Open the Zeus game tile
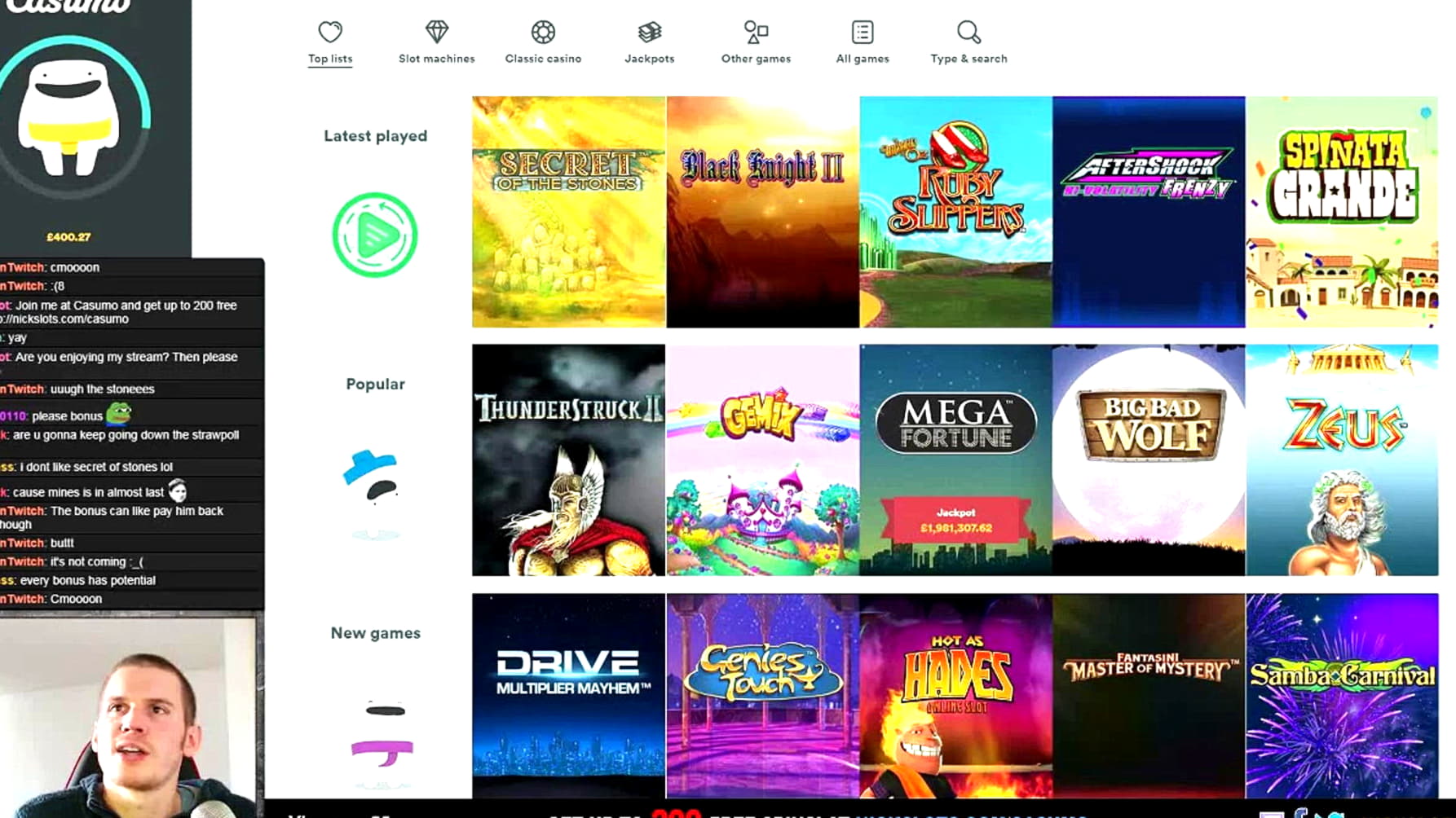The height and width of the screenshot is (818, 1456). click(x=1342, y=460)
